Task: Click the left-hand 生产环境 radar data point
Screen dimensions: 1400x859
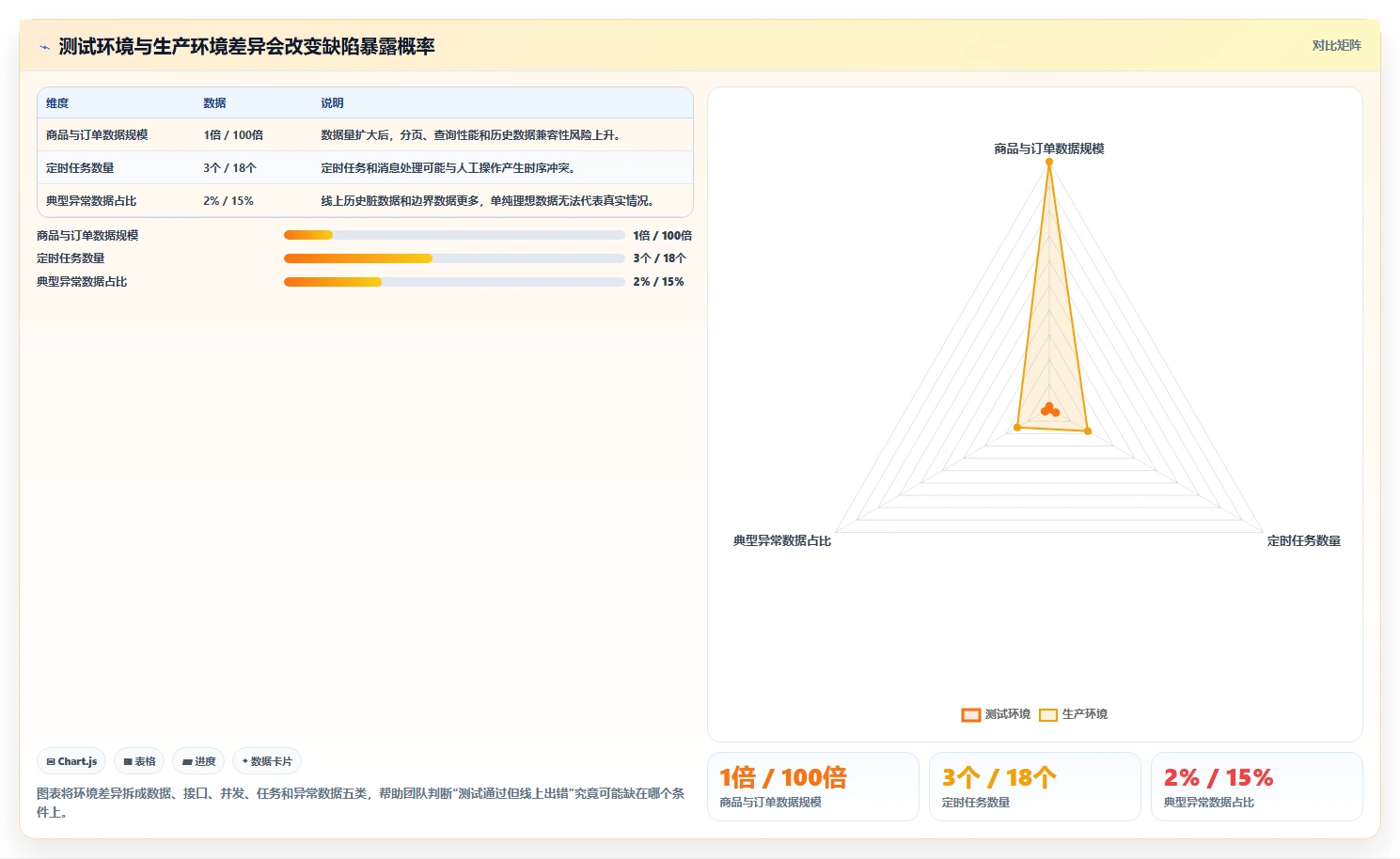Action: (1017, 428)
